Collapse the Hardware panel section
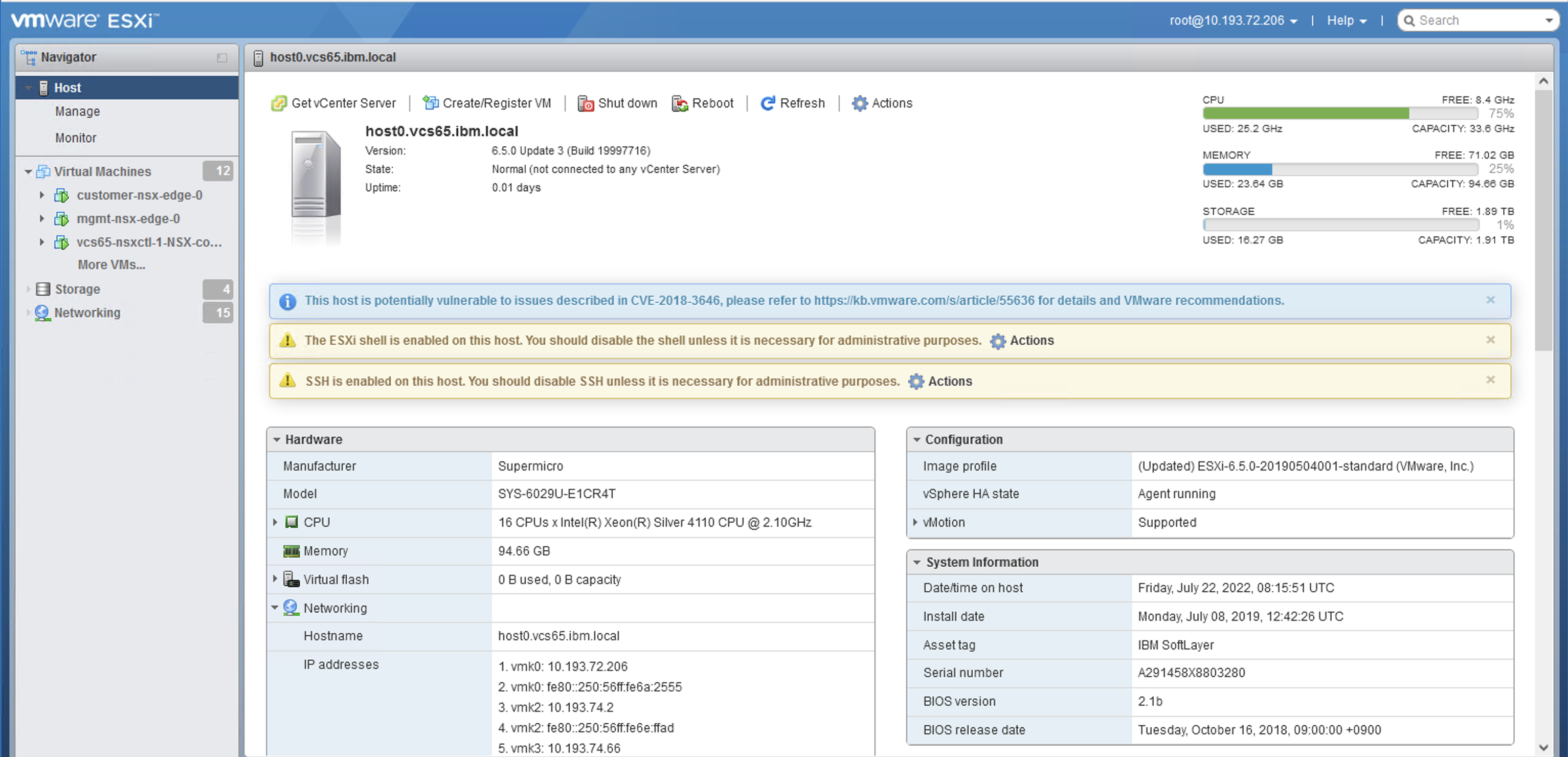 [x=277, y=440]
